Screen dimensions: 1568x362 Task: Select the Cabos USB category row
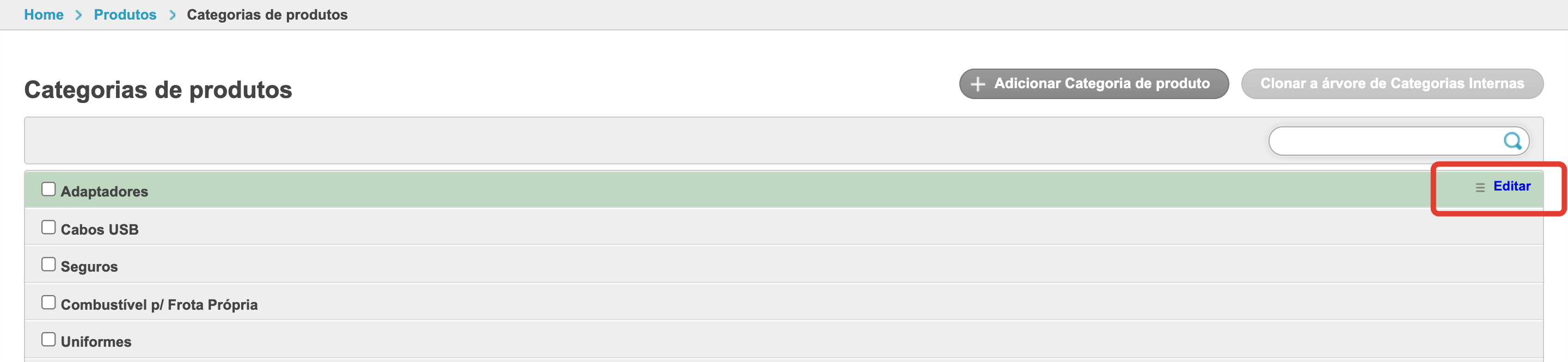(x=100, y=229)
